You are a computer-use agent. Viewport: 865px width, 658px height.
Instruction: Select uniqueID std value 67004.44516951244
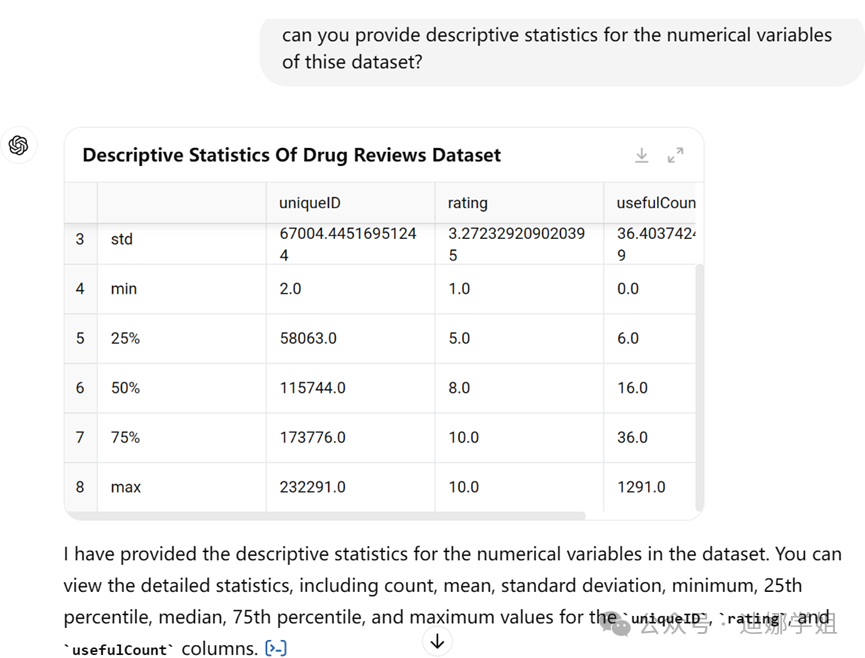click(348, 244)
